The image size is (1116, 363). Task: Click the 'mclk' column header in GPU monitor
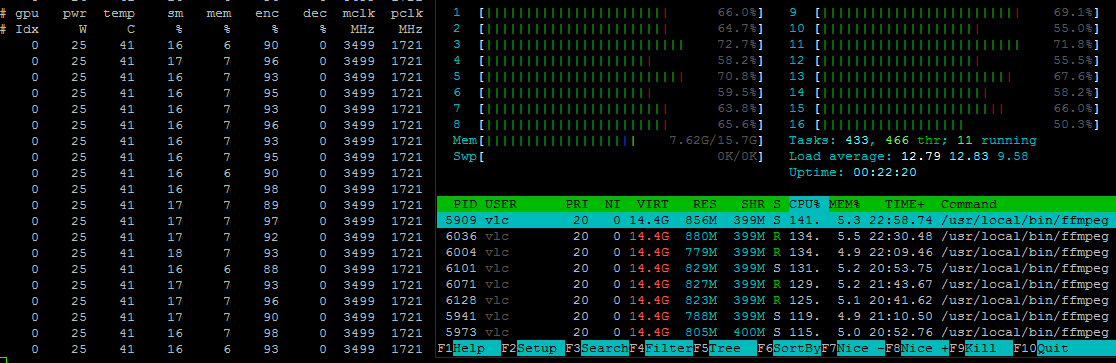358,14
